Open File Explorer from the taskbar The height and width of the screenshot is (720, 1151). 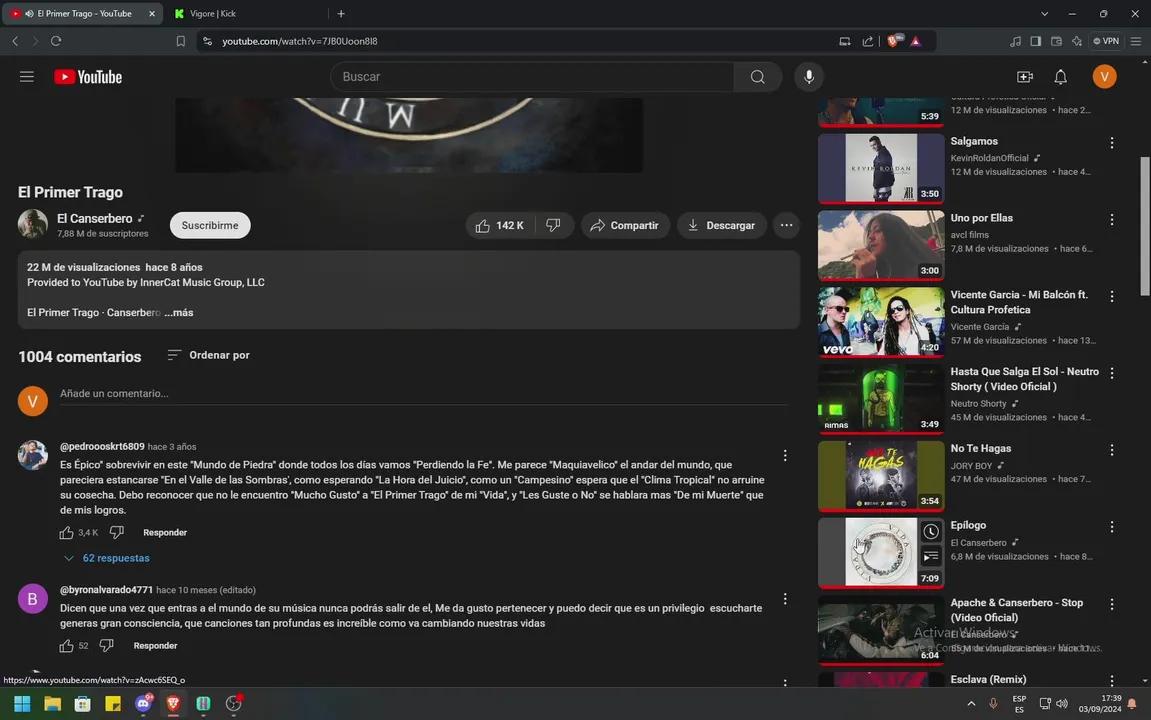(52, 704)
